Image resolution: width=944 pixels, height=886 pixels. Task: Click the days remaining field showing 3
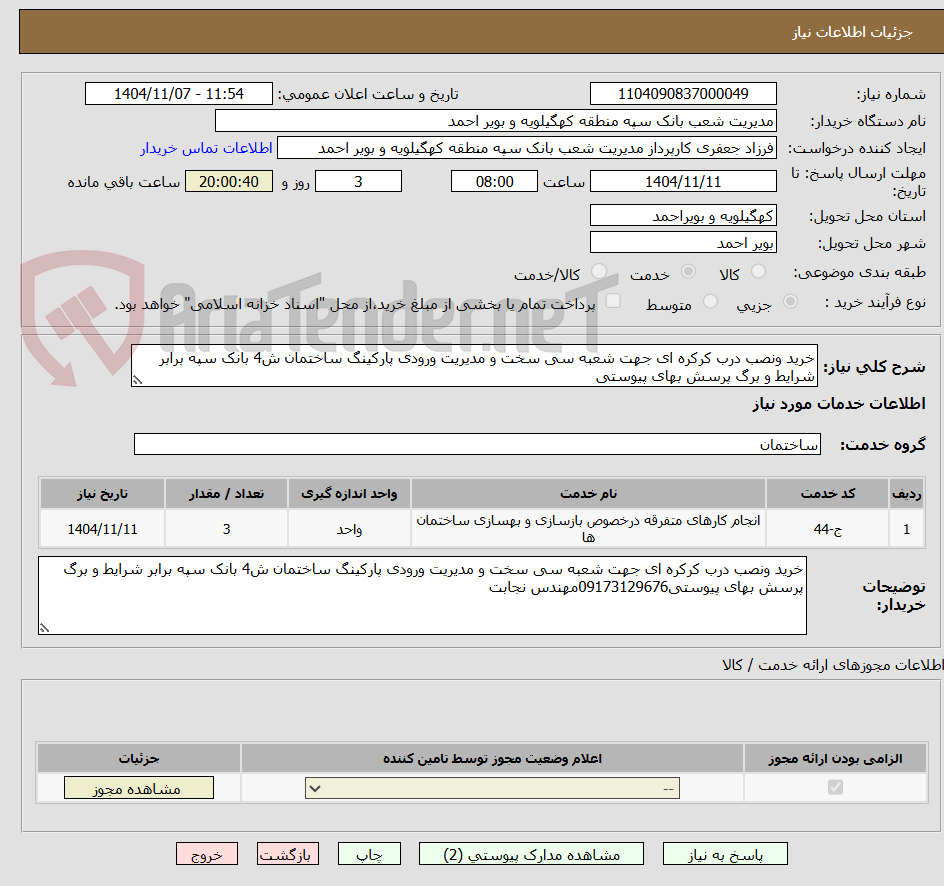358,181
